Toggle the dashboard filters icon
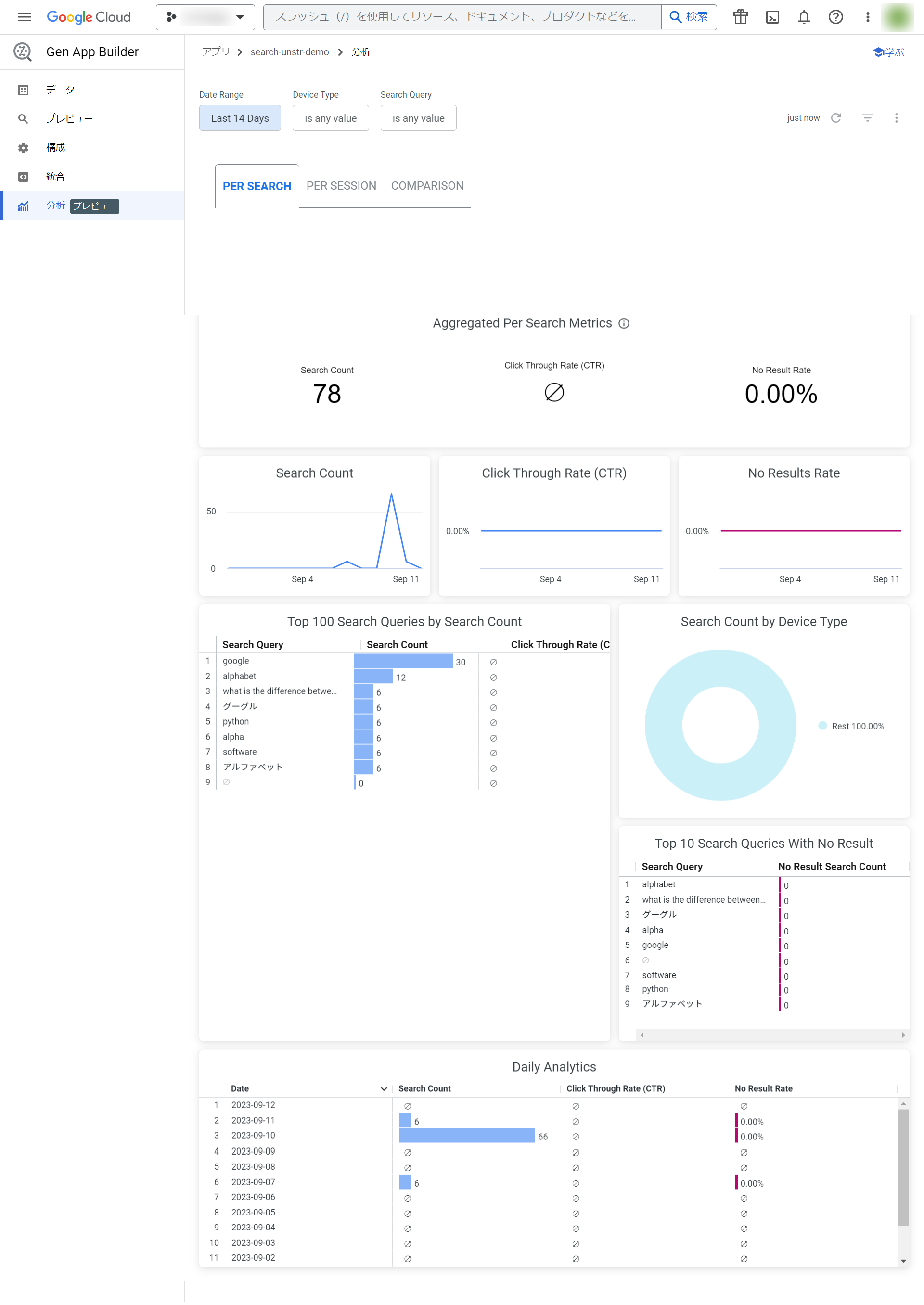924x1305 pixels. click(867, 118)
